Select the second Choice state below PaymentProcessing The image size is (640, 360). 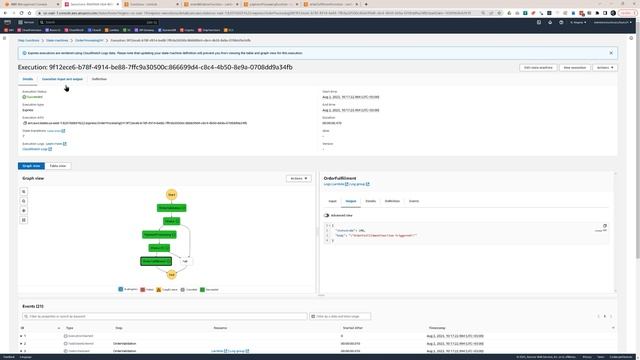159,248
